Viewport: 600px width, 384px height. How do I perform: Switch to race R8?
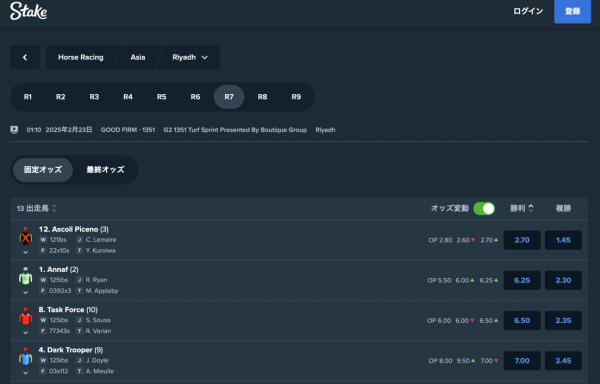262,97
